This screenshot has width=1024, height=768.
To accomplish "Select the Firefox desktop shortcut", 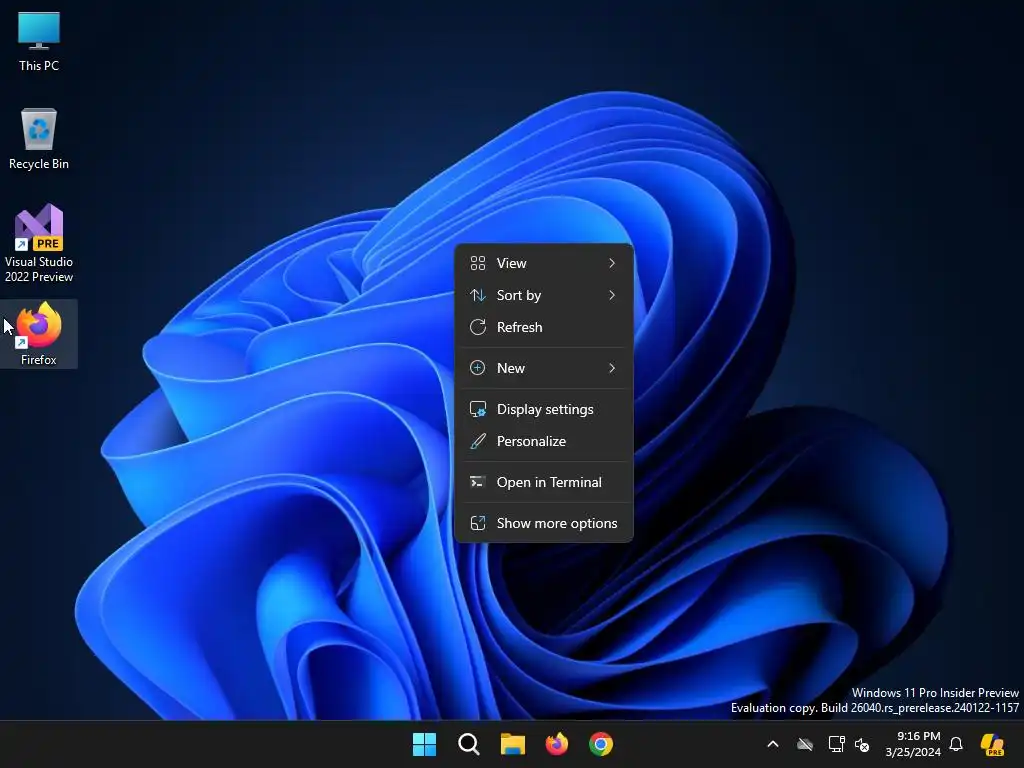I will click(39, 334).
